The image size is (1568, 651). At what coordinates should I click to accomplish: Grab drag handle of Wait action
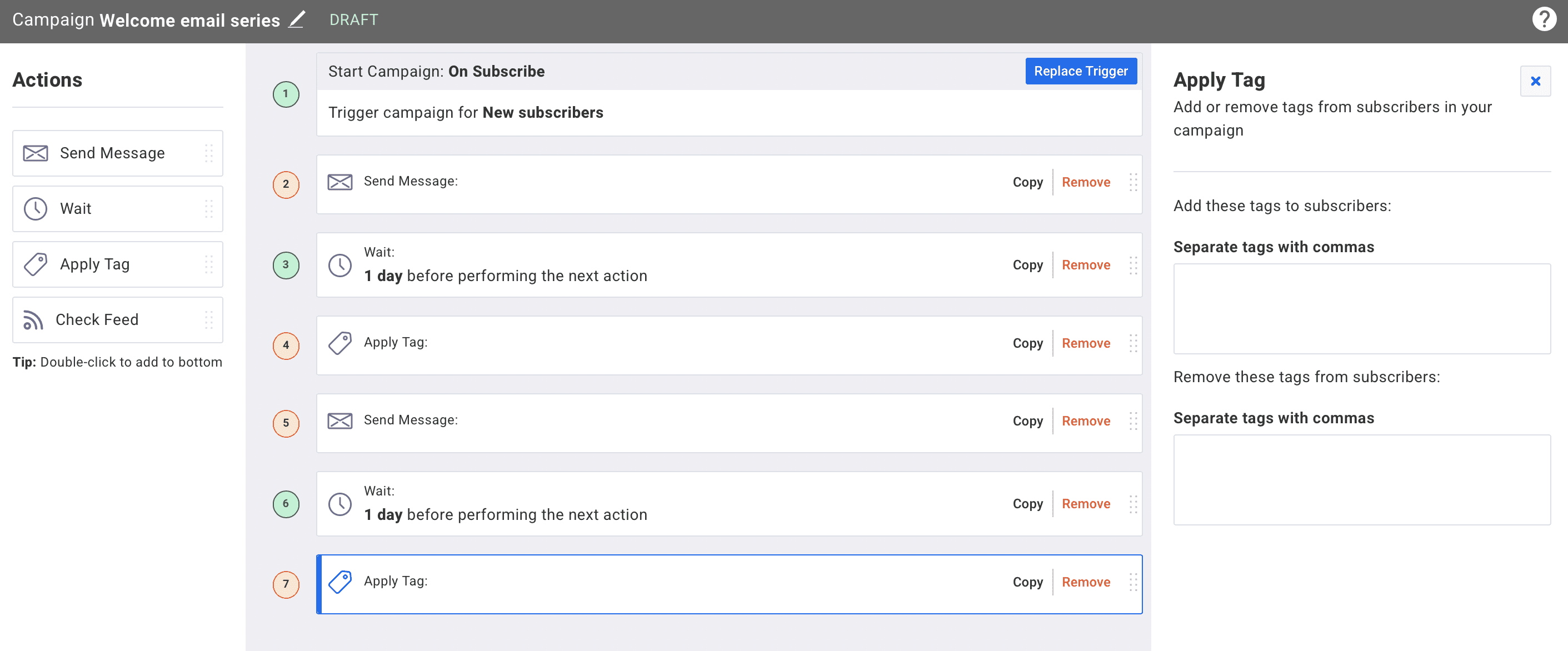click(x=209, y=209)
